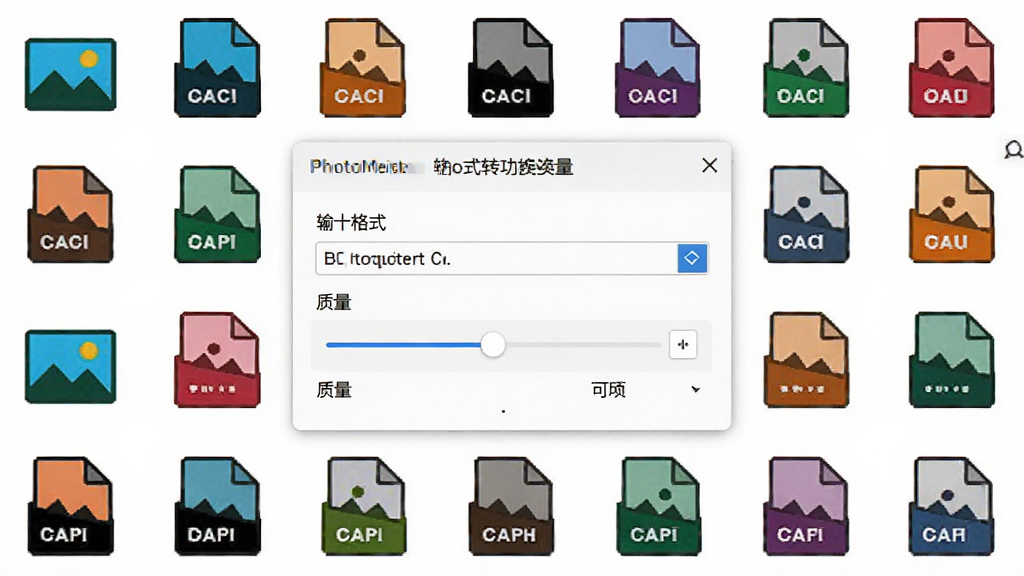Select the CACI file with orange label
1024x576 pixels.
coord(362,68)
